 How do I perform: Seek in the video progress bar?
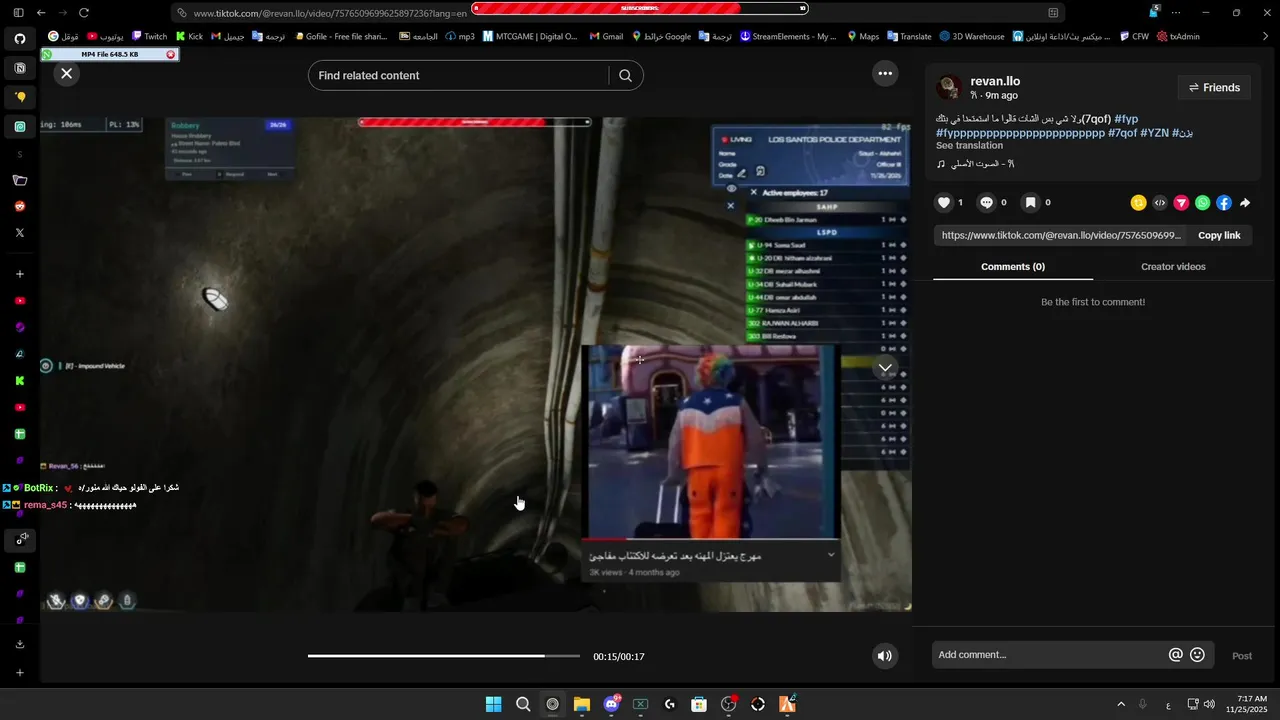click(444, 656)
